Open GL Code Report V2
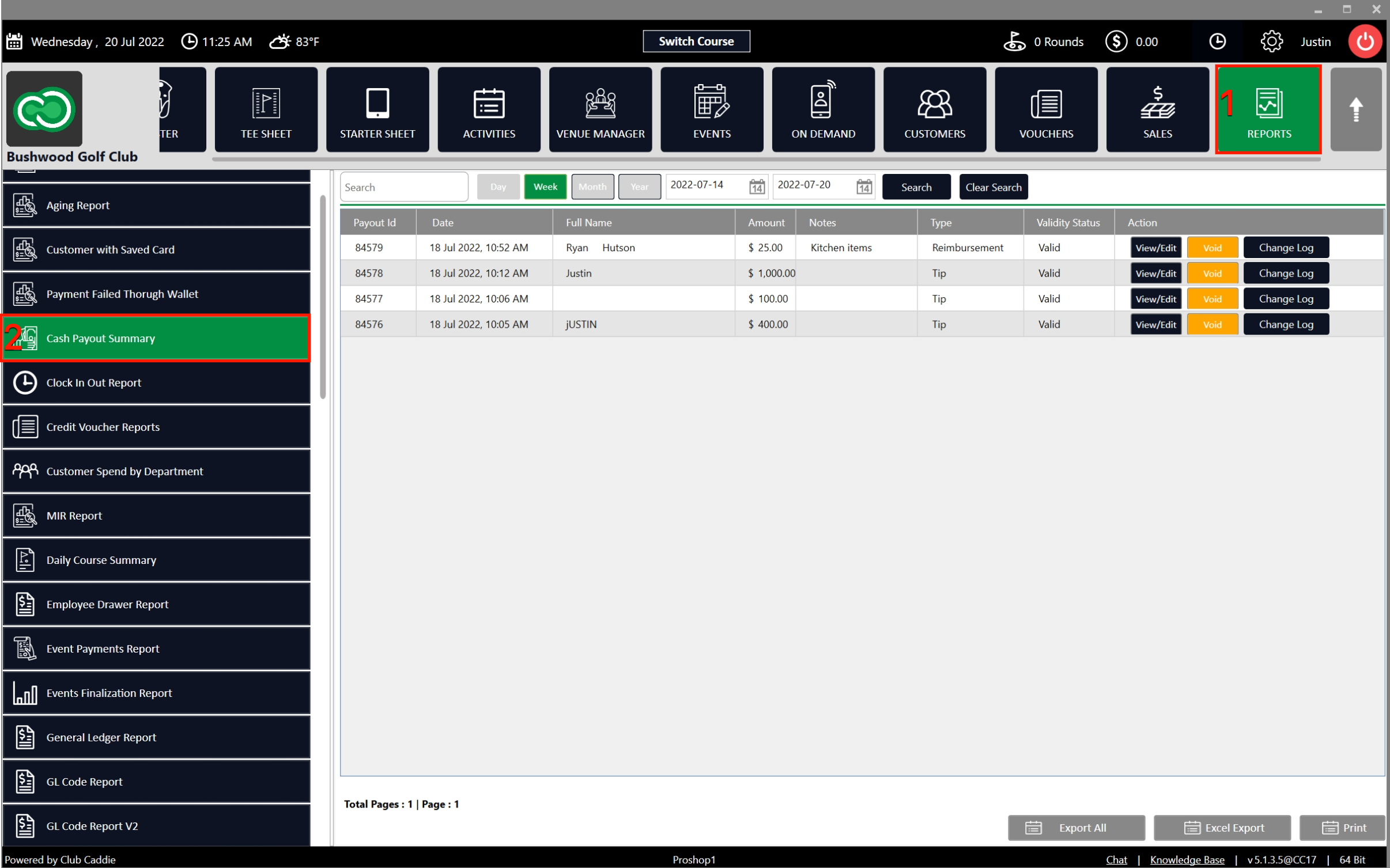Viewport: 1390px width, 868px height. tap(157, 826)
